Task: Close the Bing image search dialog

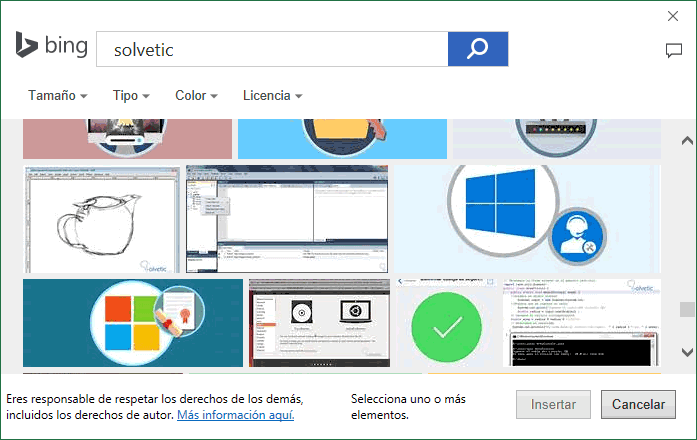Action: (673, 16)
